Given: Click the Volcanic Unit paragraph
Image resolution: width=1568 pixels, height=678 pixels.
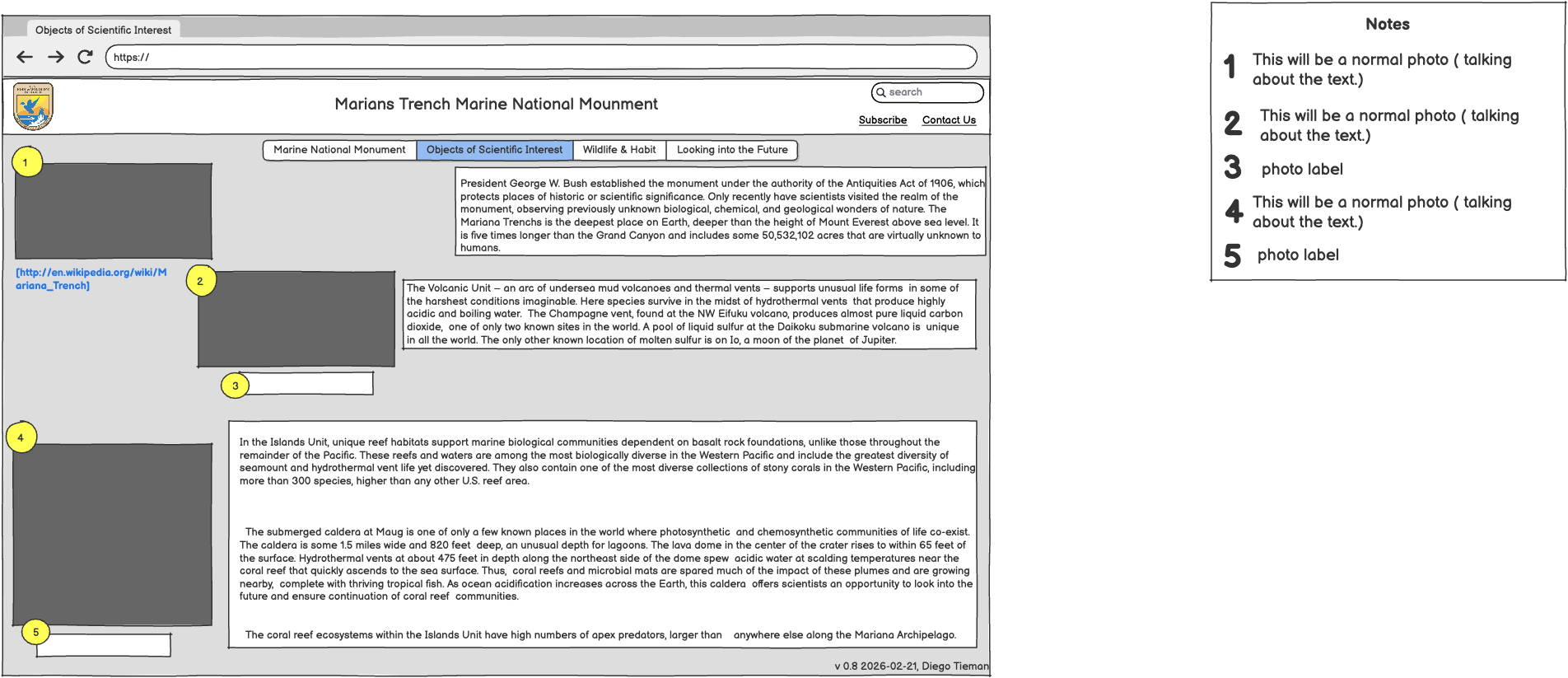Looking at the screenshot, I should point(690,314).
